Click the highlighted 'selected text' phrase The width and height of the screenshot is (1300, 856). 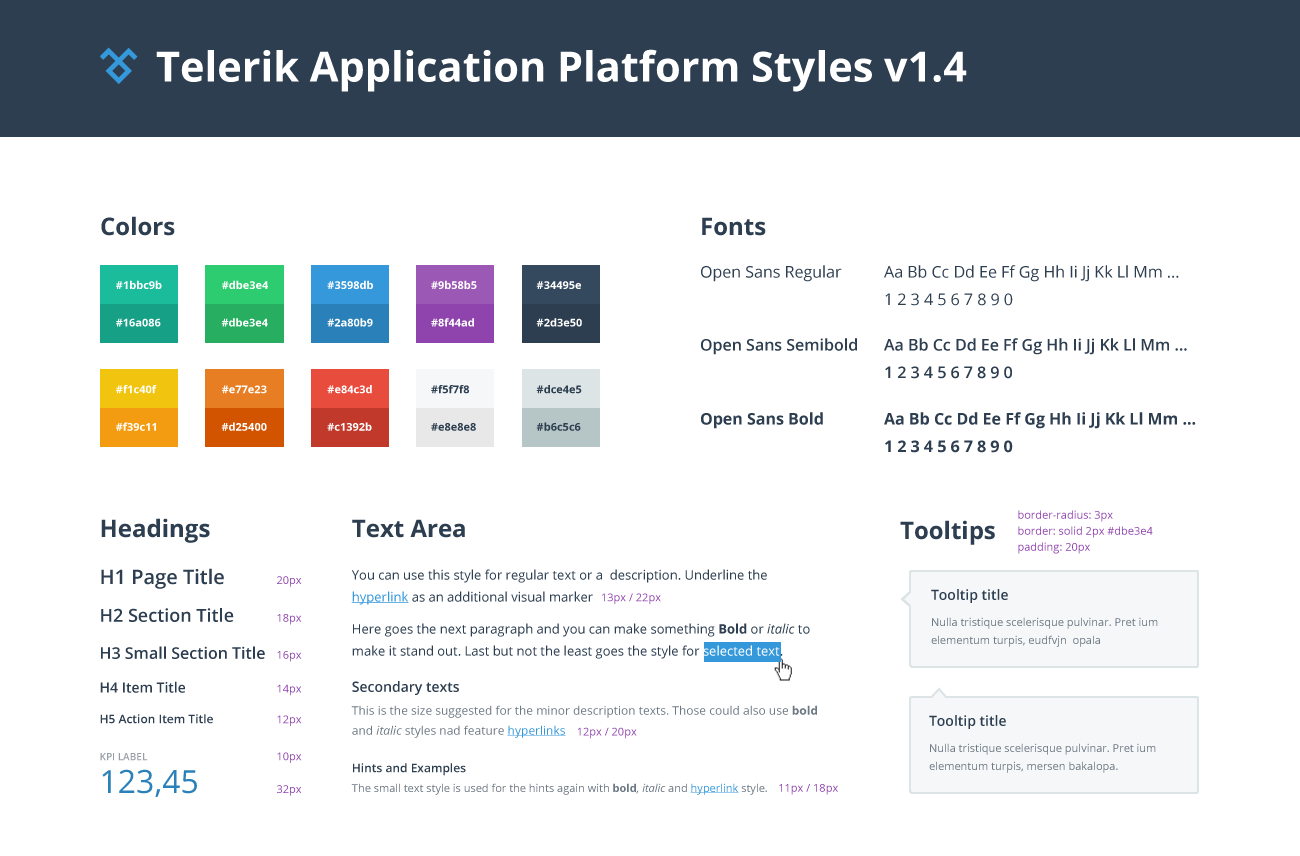(x=742, y=651)
